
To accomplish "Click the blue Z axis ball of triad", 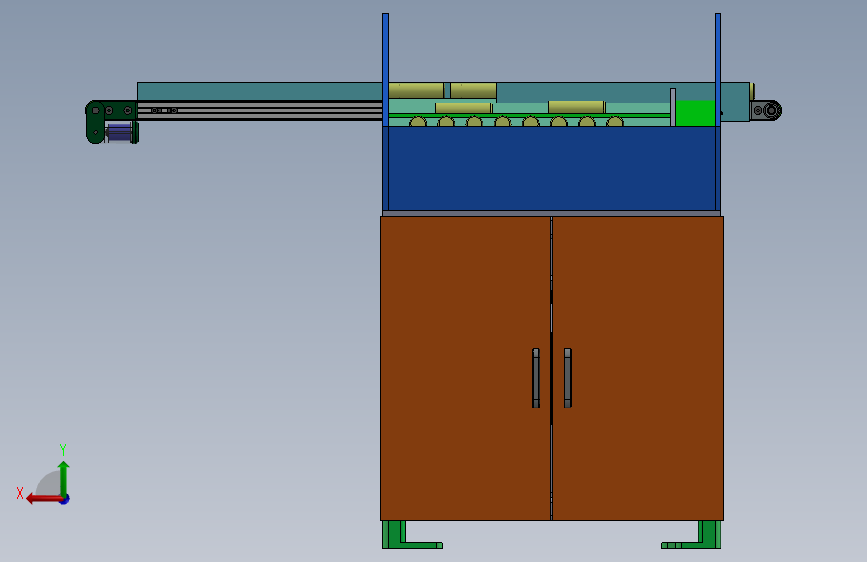I will (x=65, y=500).
